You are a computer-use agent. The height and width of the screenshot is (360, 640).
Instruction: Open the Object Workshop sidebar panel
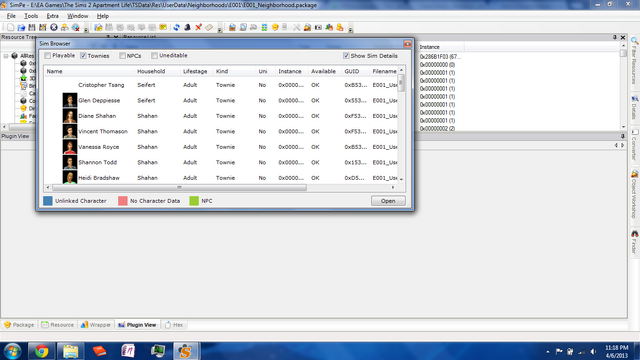click(x=635, y=195)
